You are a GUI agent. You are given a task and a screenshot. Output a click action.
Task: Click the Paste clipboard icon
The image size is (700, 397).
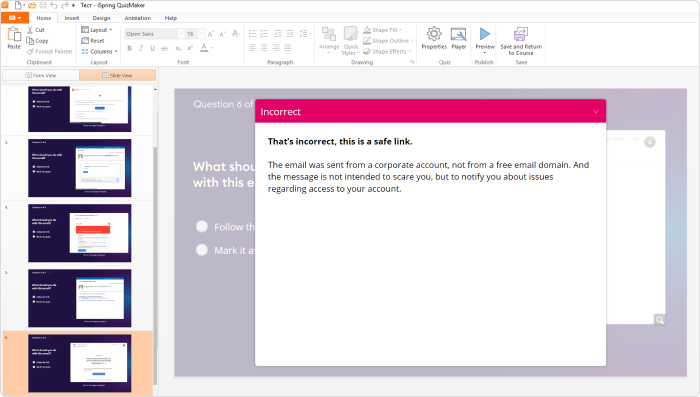[x=14, y=34]
